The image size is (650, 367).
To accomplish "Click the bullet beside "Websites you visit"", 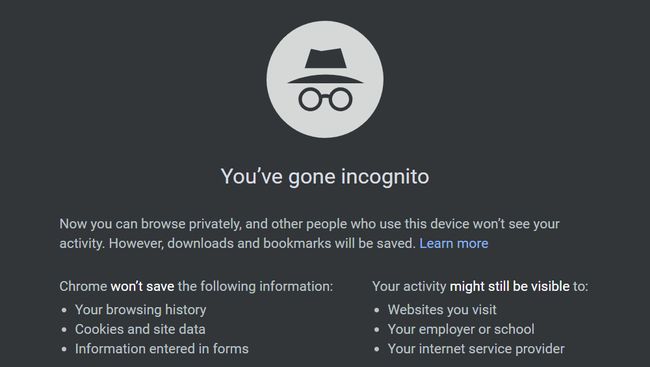I will coord(376,310).
